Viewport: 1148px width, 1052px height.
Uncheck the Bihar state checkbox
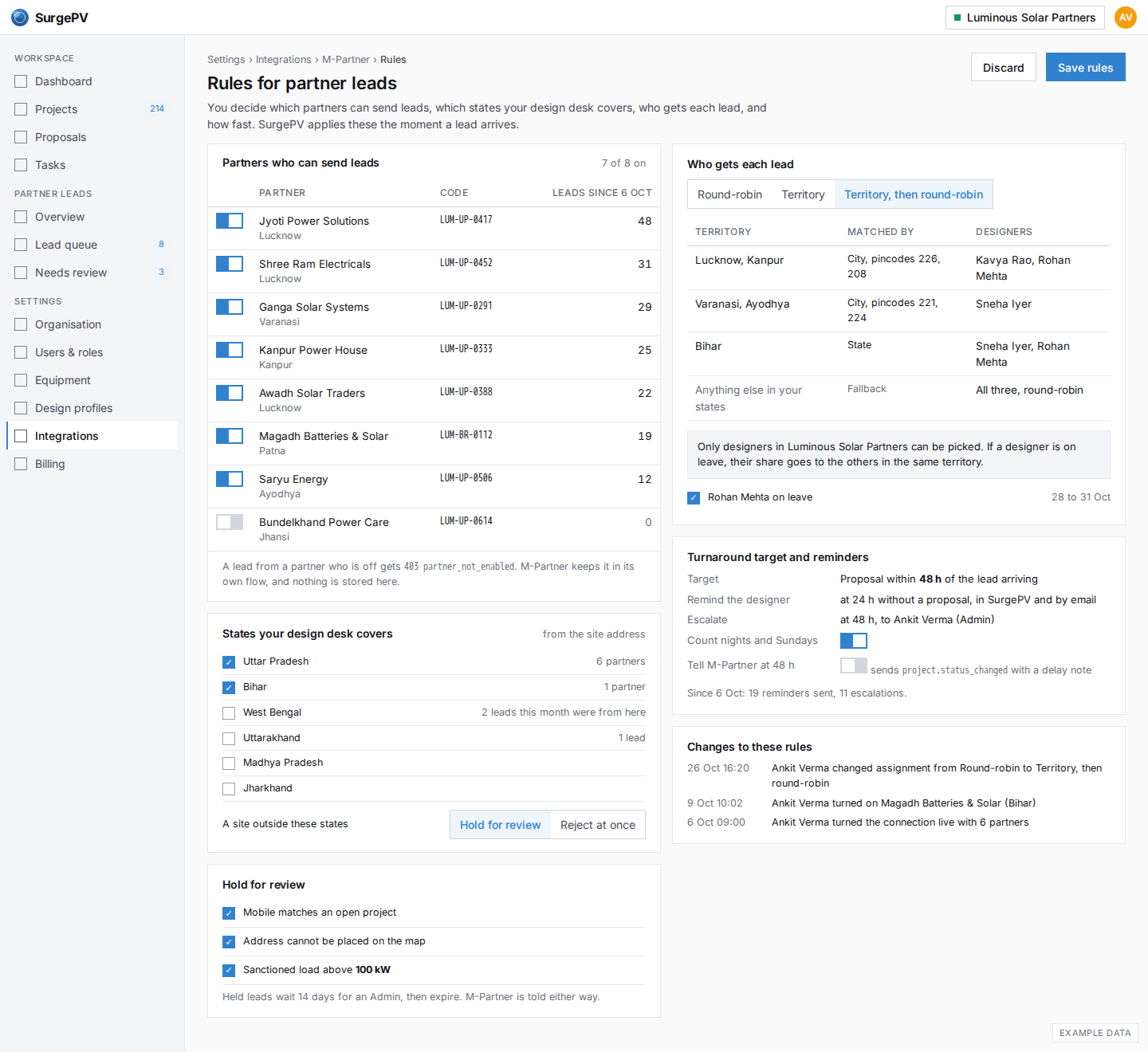click(x=229, y=688)
